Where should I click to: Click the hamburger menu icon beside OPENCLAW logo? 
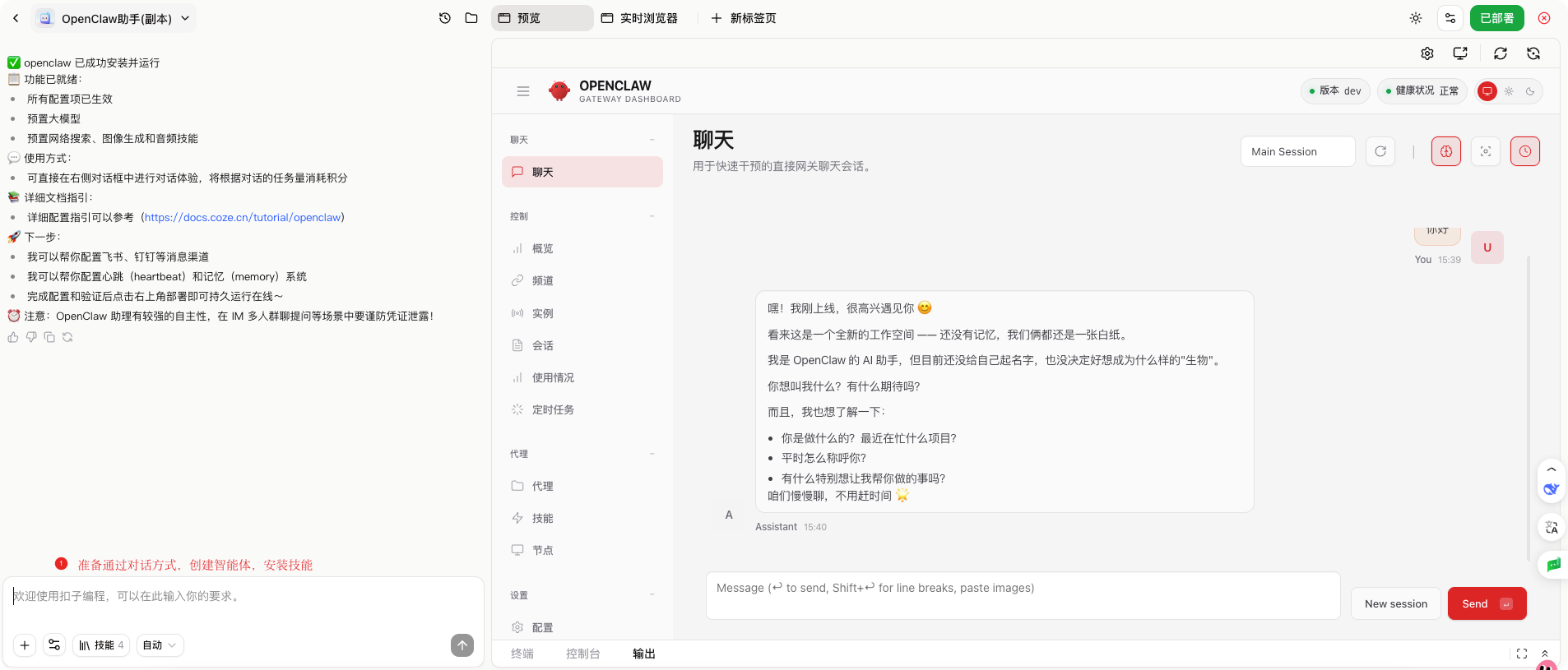(x=523, y=91)
